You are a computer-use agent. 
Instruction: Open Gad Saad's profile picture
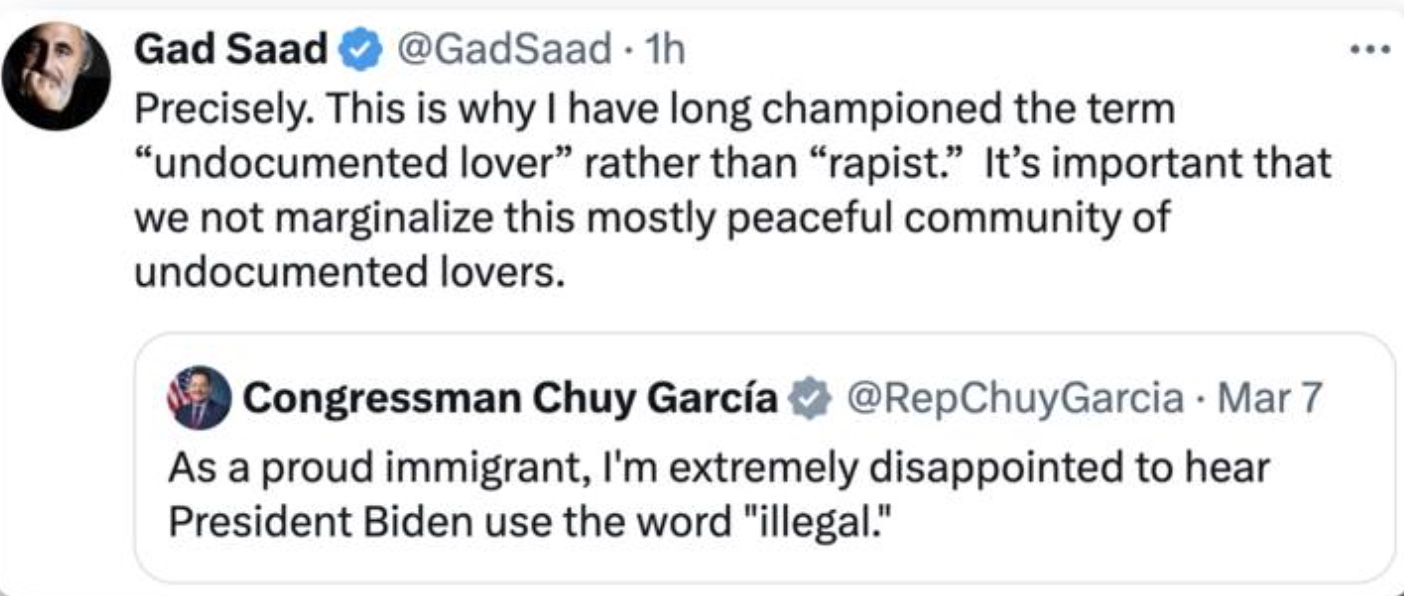click(x=55, y=76)
